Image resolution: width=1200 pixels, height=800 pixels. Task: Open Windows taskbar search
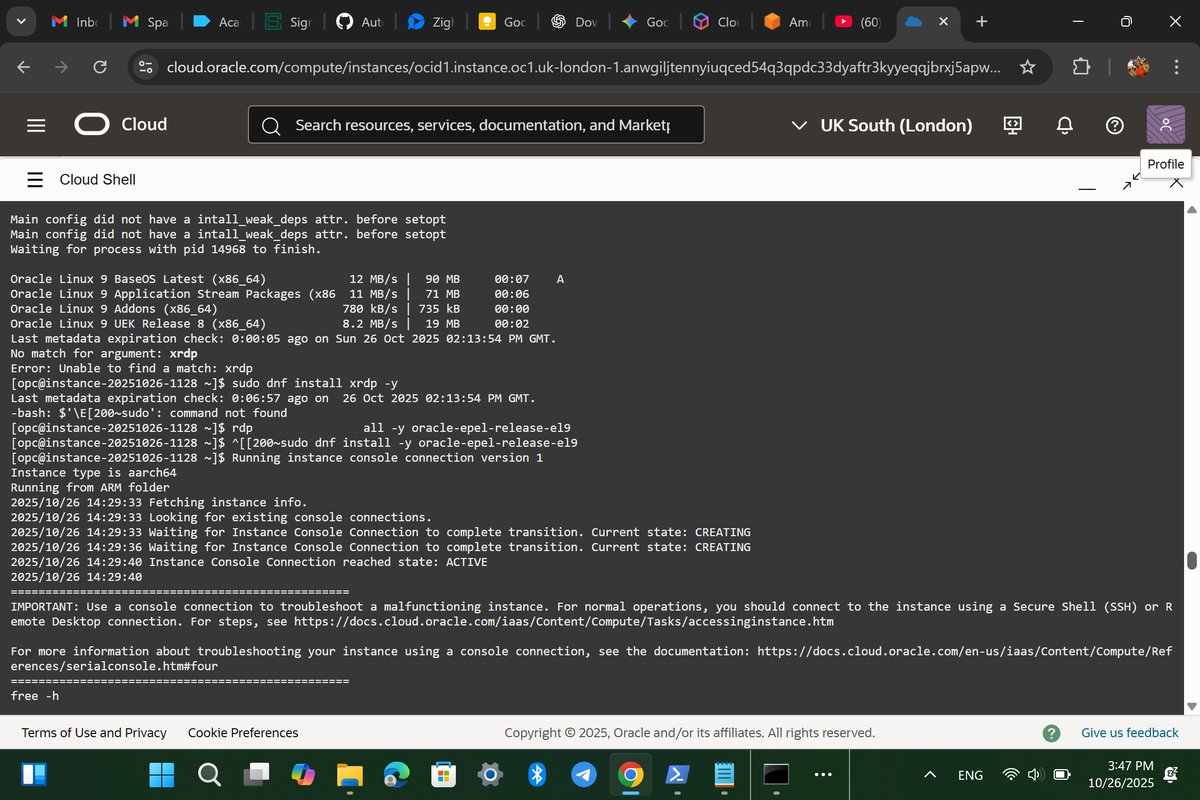coord(209,774)
